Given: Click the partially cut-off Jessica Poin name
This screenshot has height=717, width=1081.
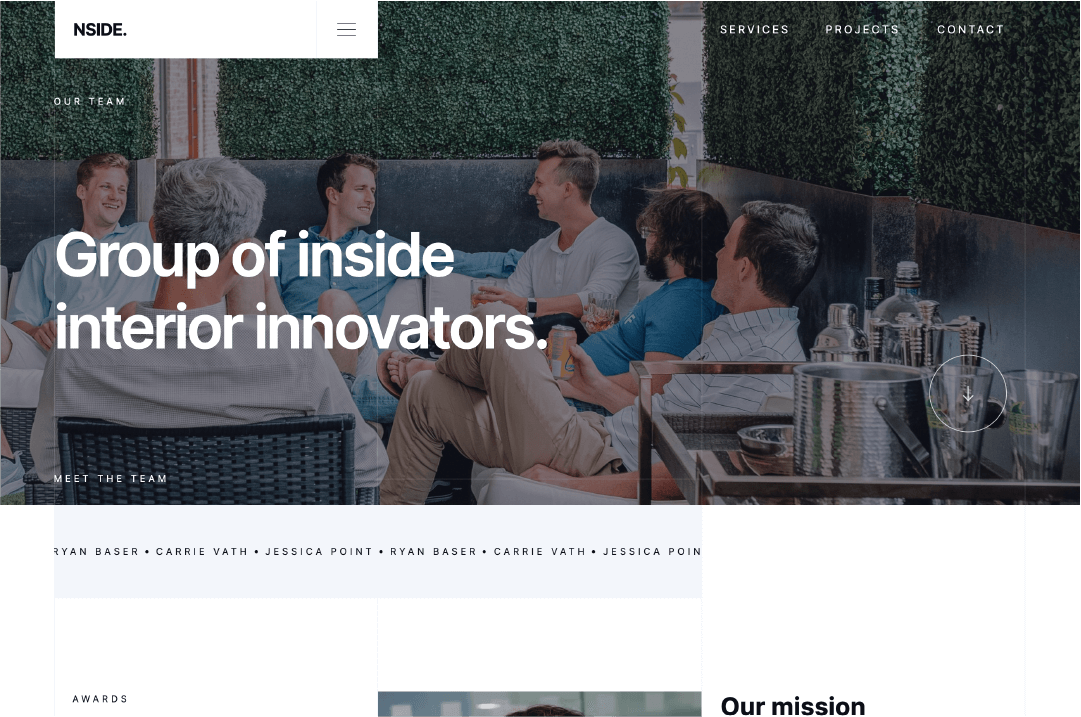Looking at the screenshot, I should click(x=652, y=552).
